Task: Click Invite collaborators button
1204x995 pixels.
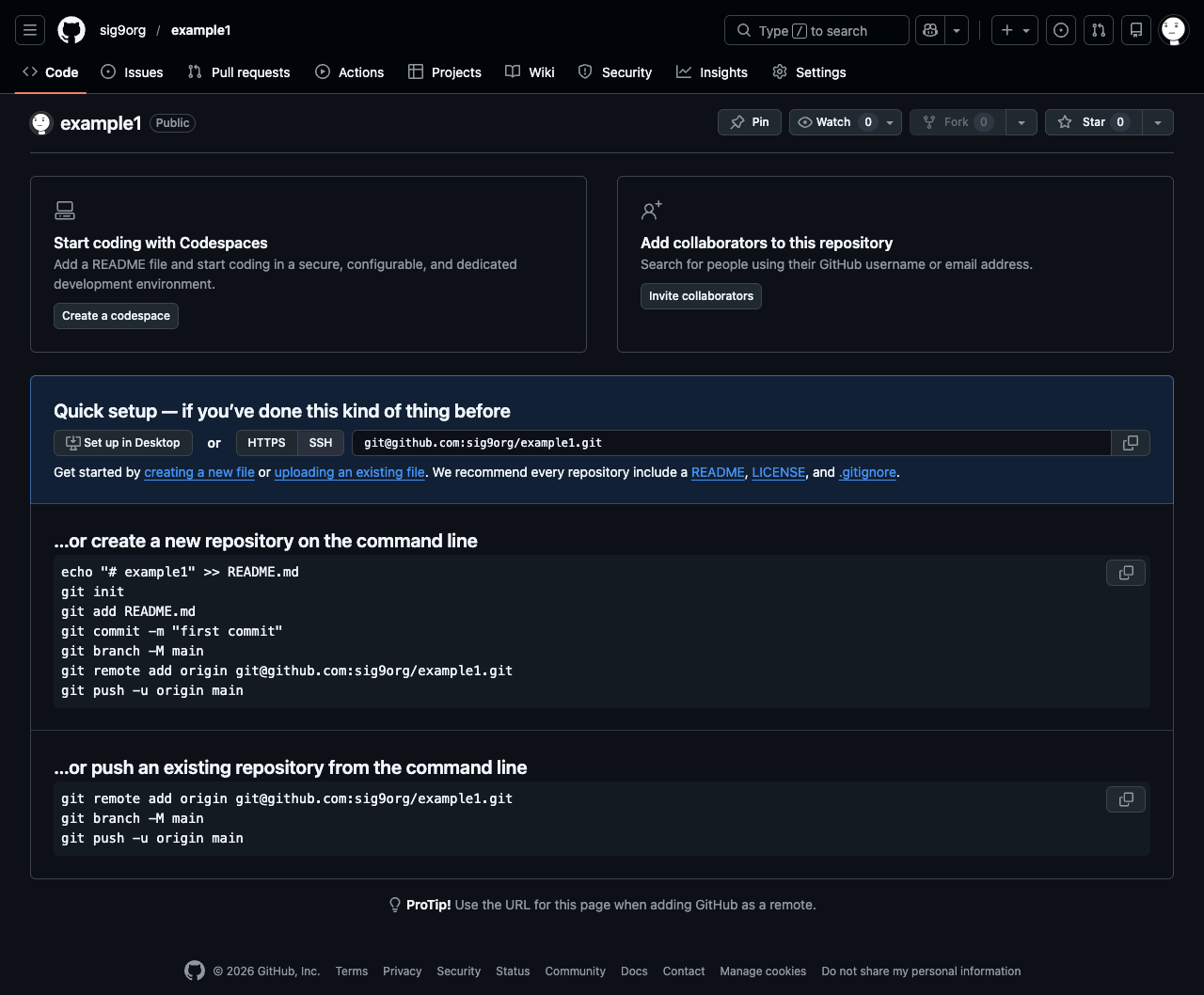Action: click(x=701, y=296)
